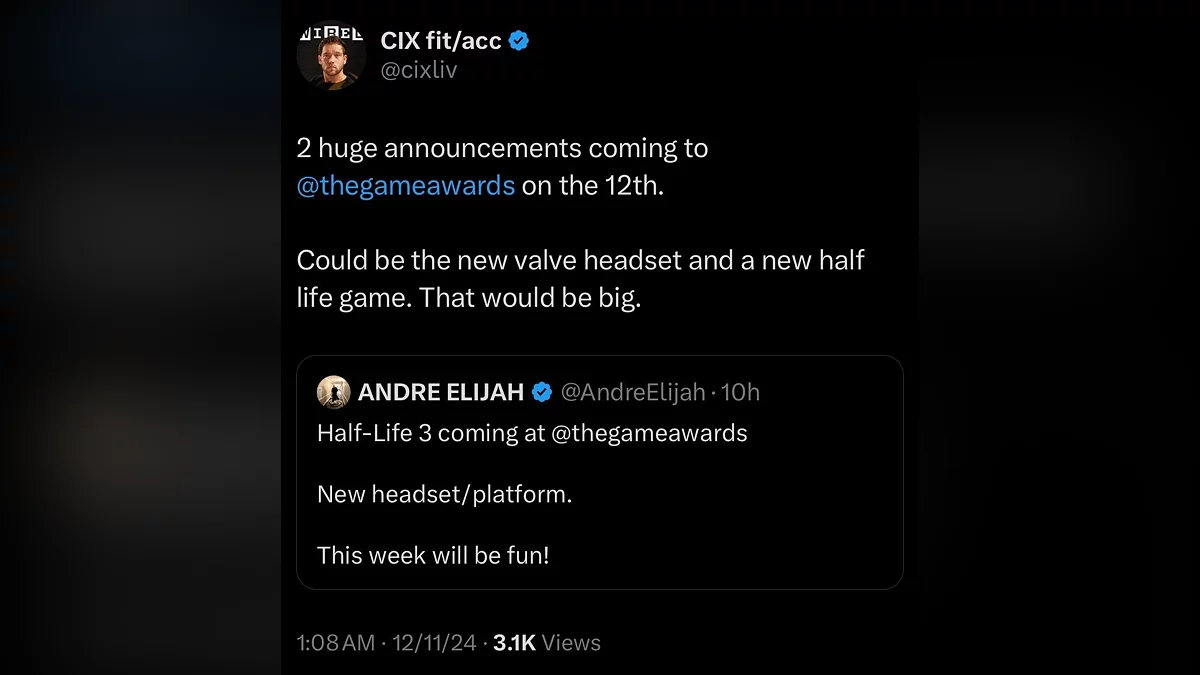This screenshot has height=675, width=1200.
Task: Click the 'New headset/platform.' line
Action: 444,494
